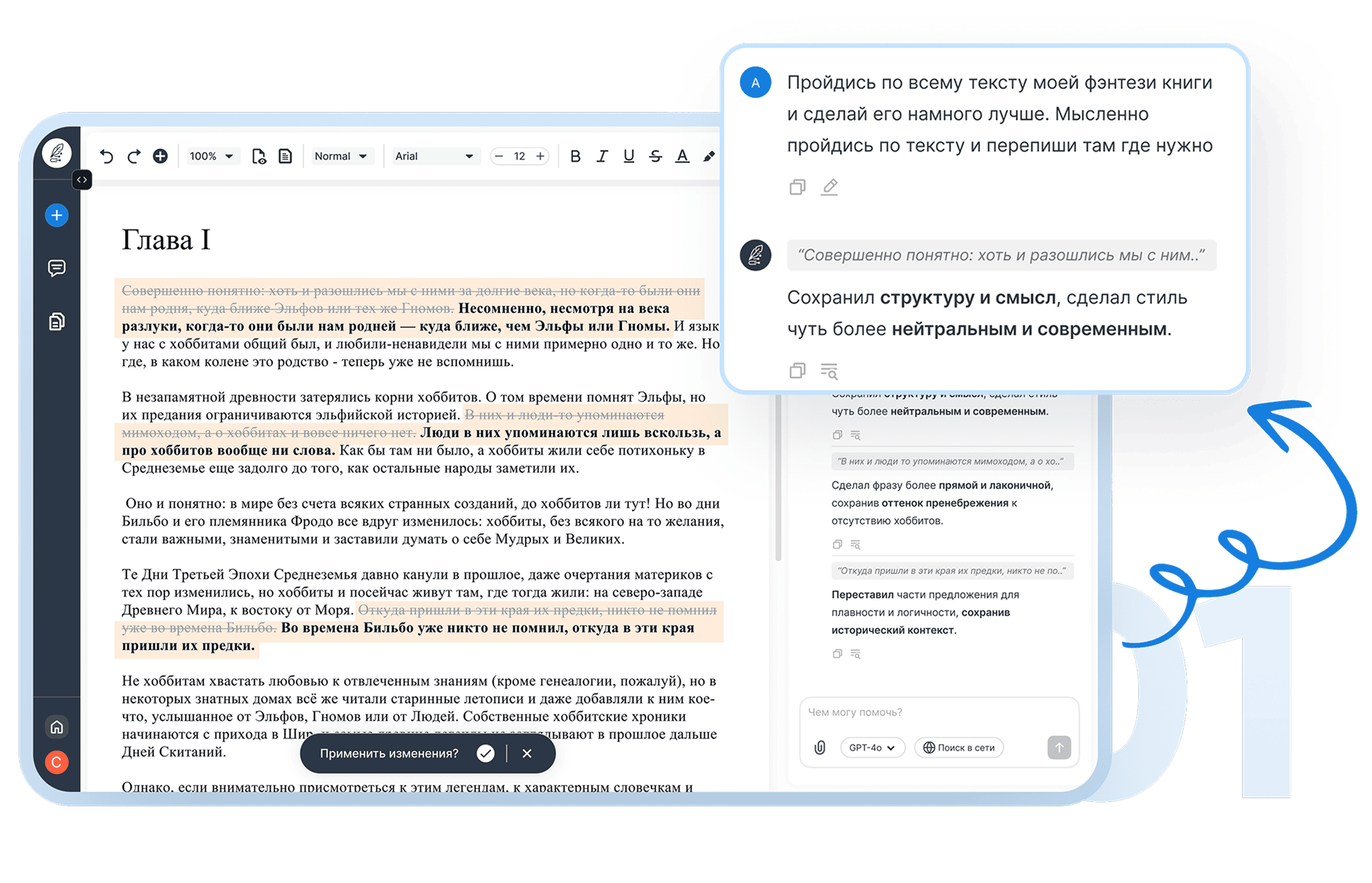Collapse the sidebar with the angle-brackets toggle
The width and height of the screenshot is (1372, 883).
tap(82, 179)
